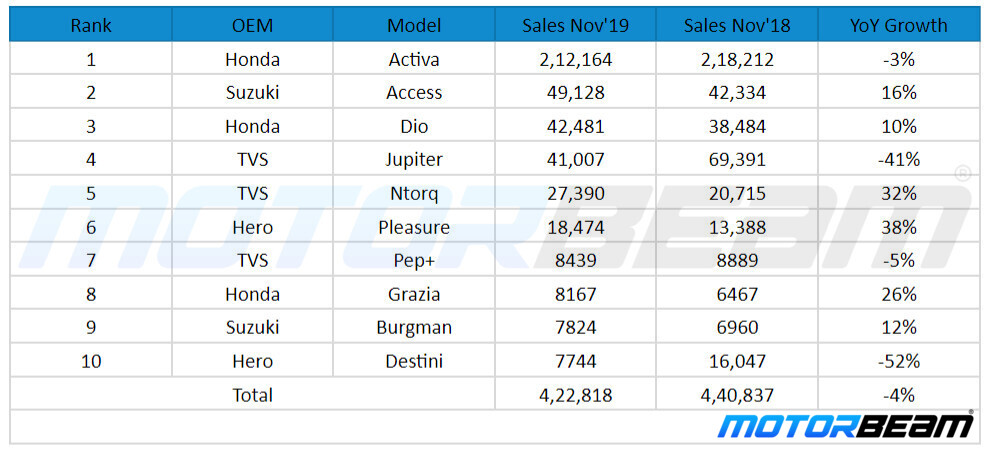The width and height of the screenshot is (991, 452).
Task: Click the Jupiter model cell
Action: pos(414,160)
